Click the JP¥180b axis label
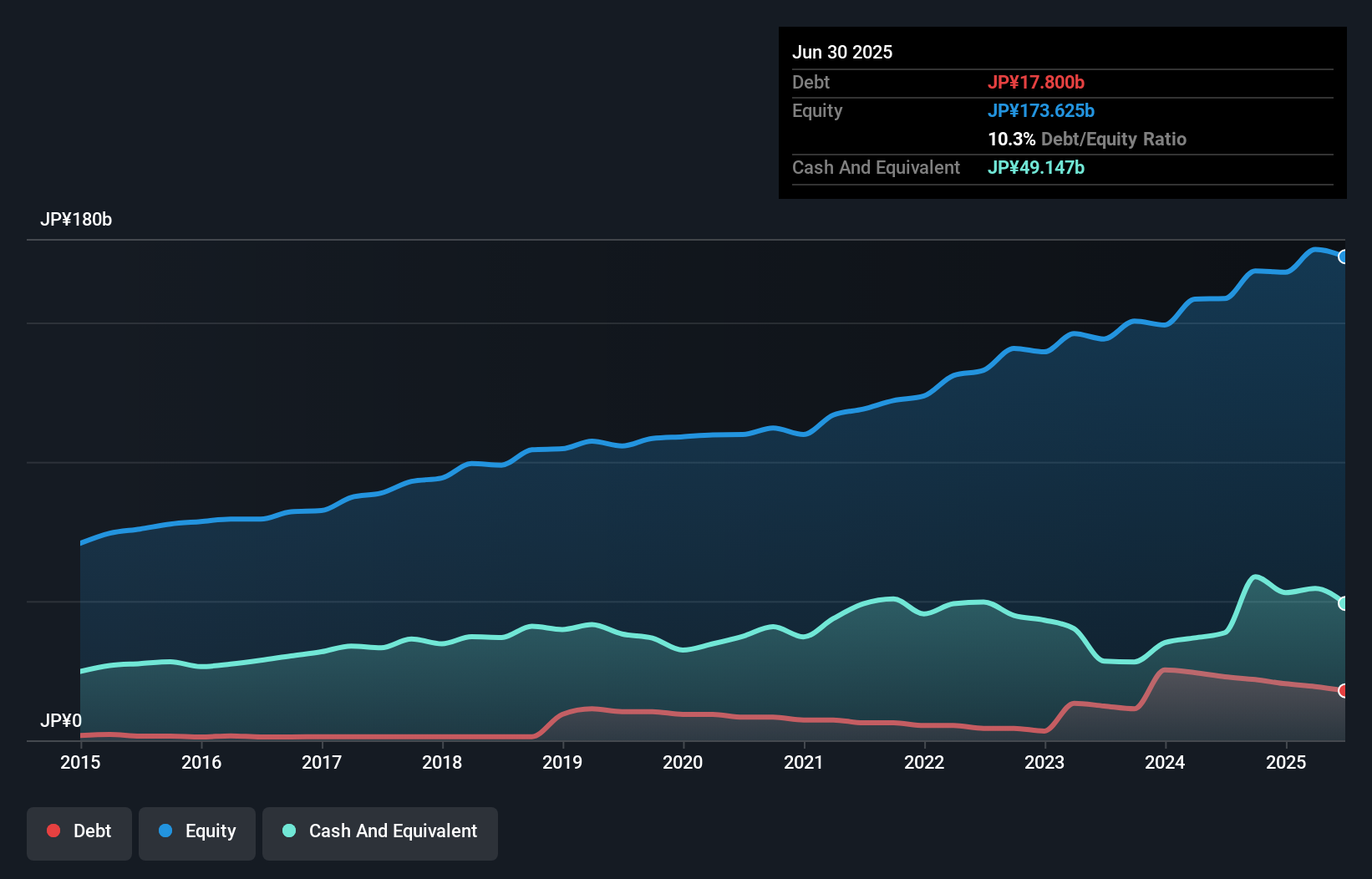This screenshot has width=1372, height=879. pyautogui.click(x=77, y=220)
